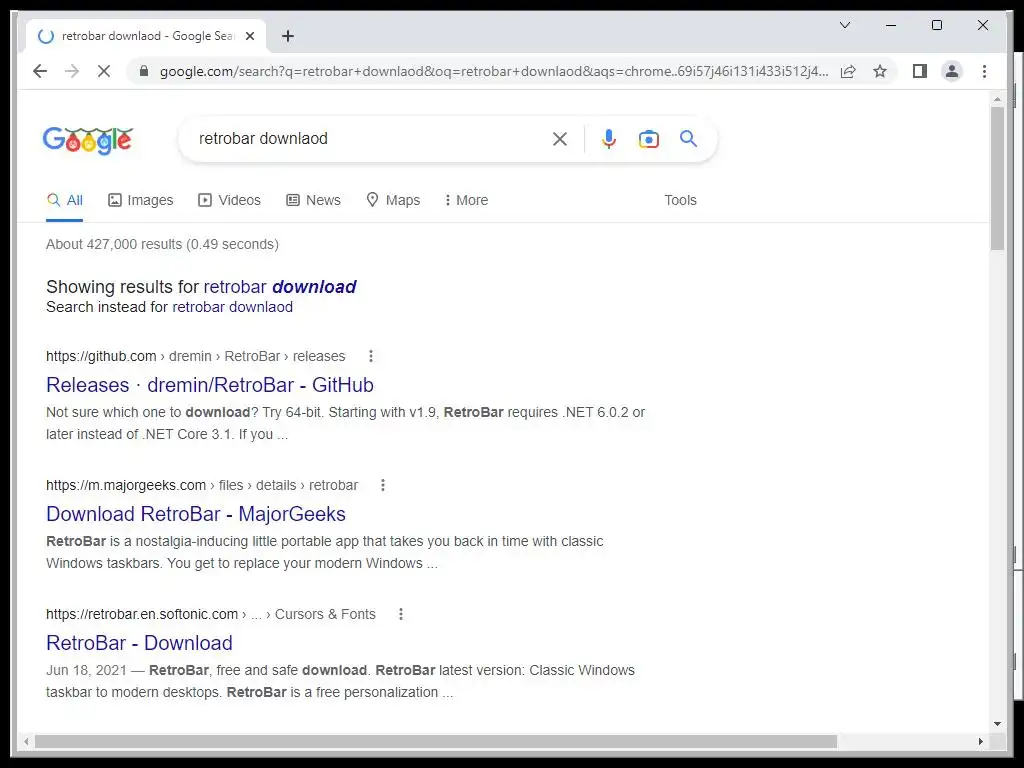Go to Google home via logo

(88, 140)
